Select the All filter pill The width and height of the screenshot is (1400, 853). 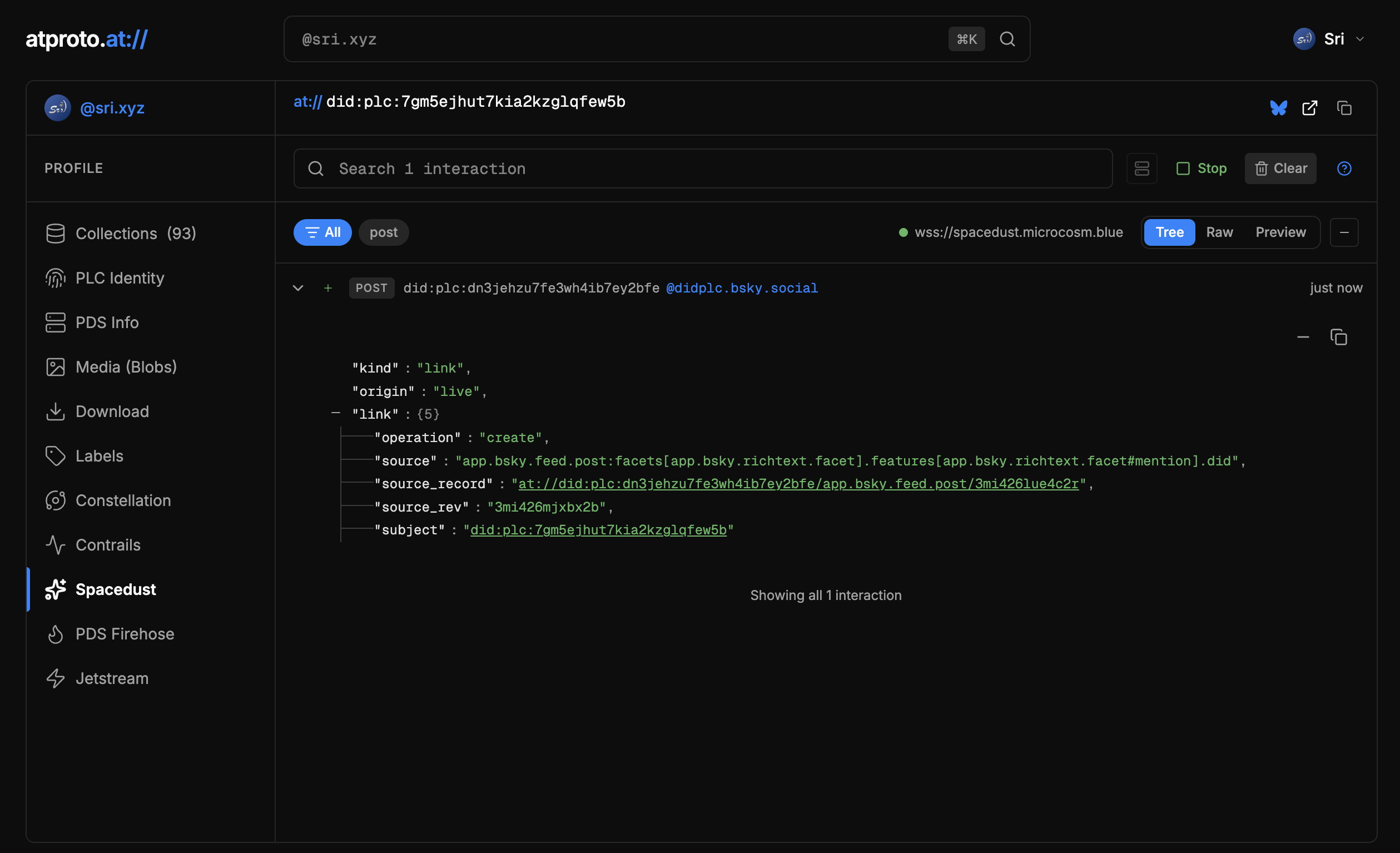coord(322,232)
